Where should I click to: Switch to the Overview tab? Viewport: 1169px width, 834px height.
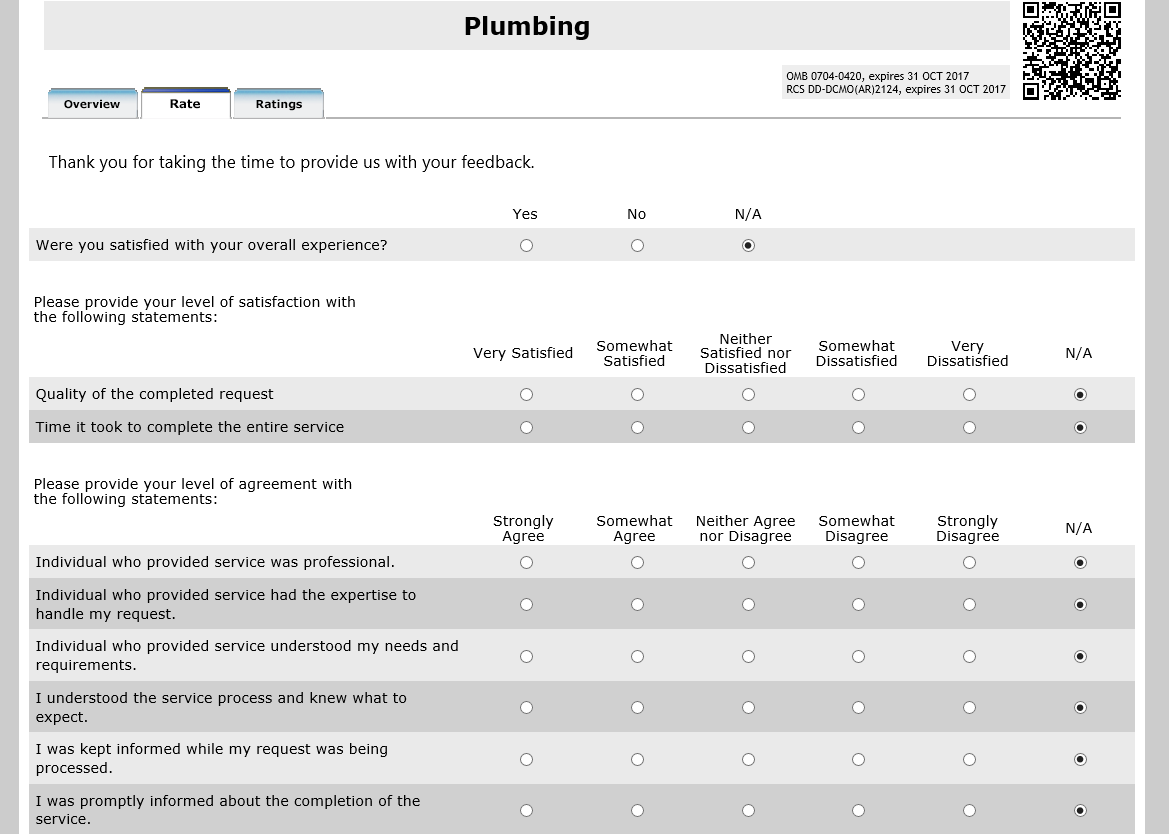(x=92, y=104)
